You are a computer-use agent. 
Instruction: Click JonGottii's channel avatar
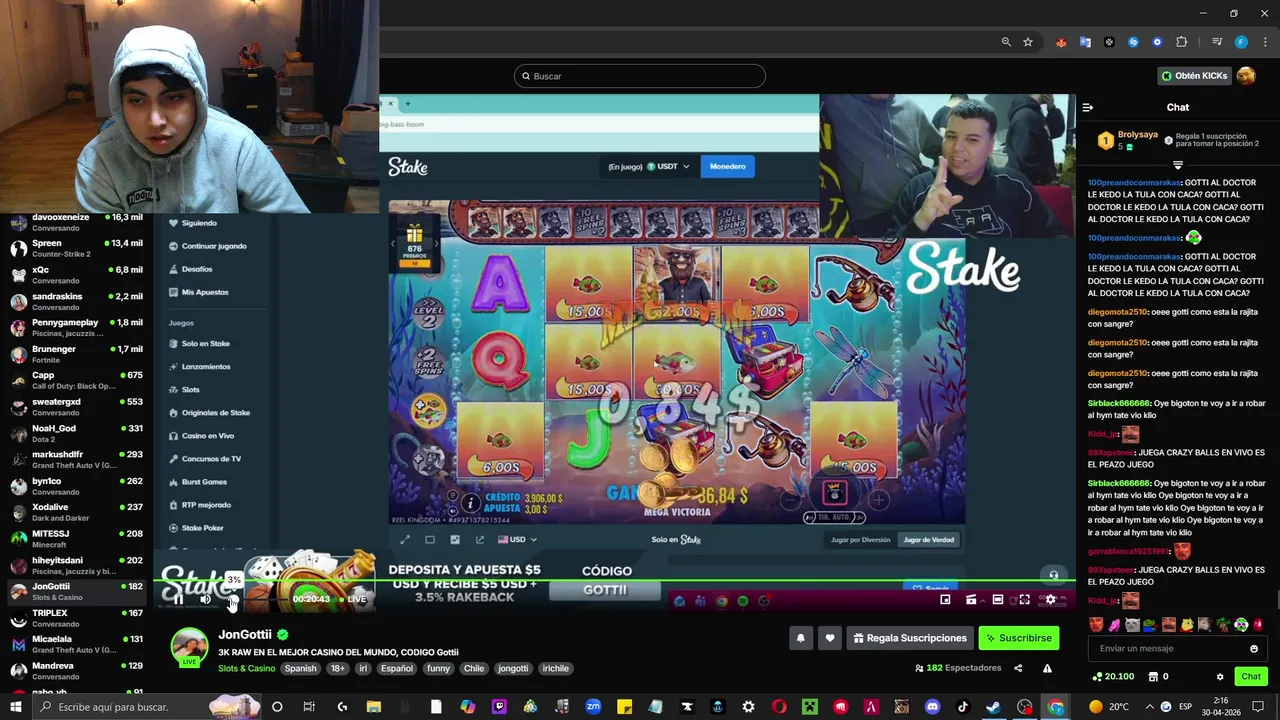pos(189,646)
